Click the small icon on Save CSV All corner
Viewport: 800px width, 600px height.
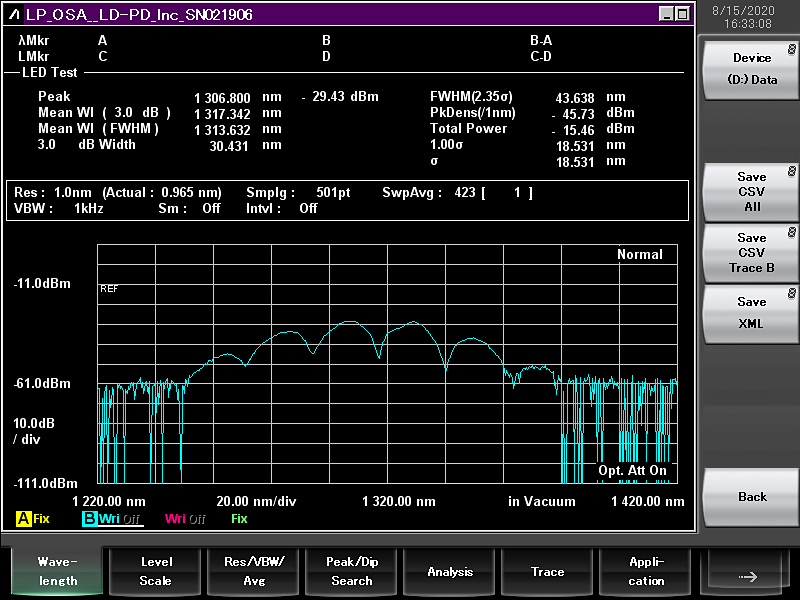coord(792,171)
